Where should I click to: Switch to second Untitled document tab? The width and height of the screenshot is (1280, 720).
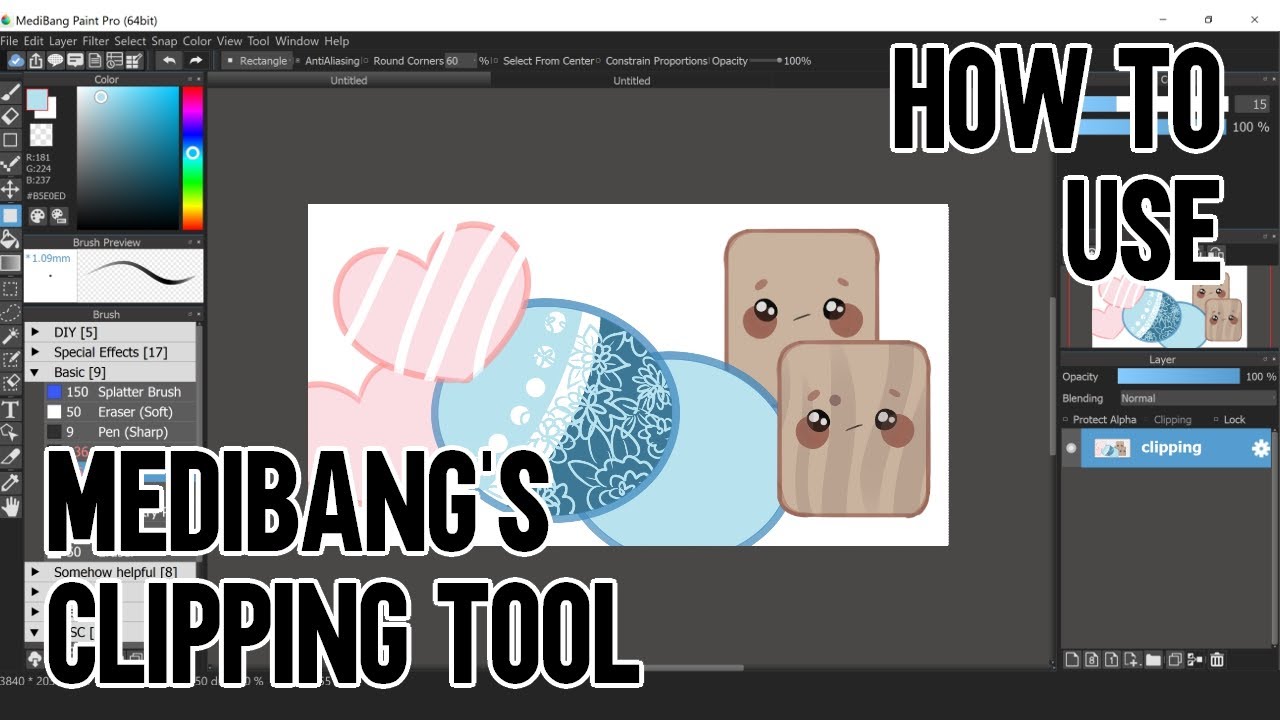(632, 81)
